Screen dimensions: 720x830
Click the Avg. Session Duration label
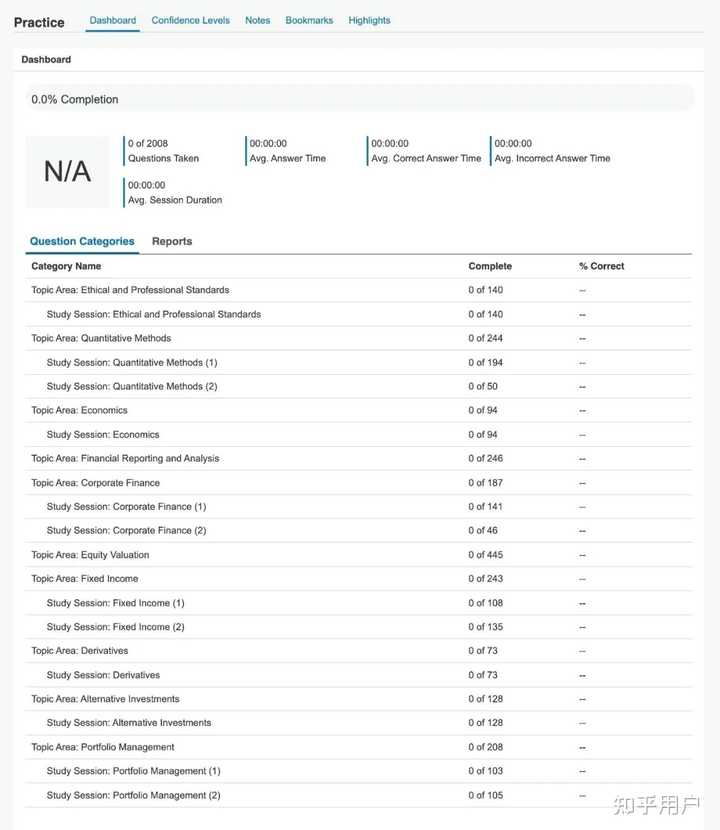[175, 200]
